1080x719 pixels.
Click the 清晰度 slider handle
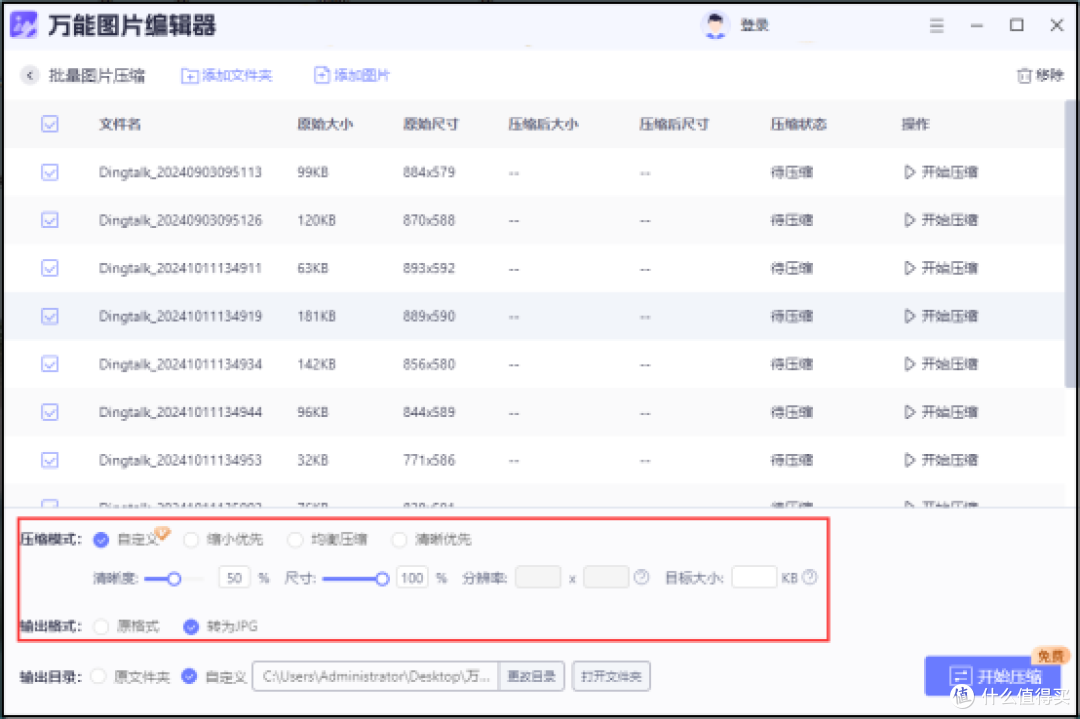point(174,578)
